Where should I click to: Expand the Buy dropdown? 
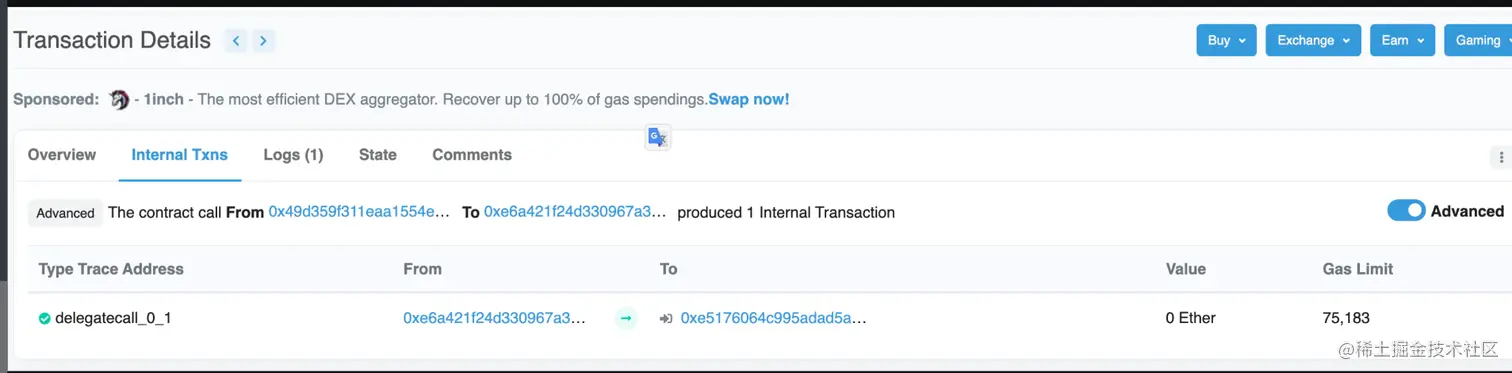coord(1226,40)
